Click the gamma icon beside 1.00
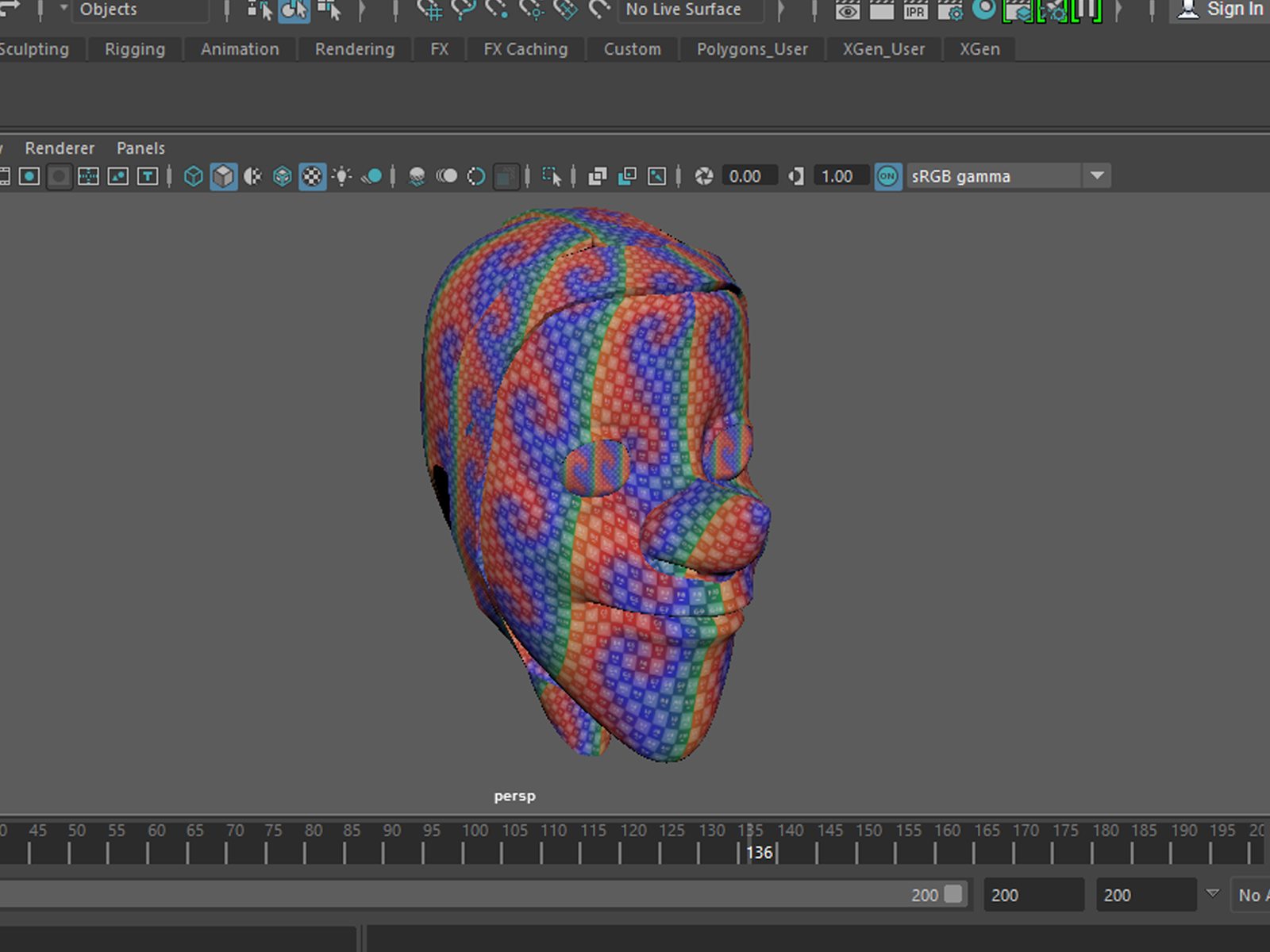Image resolution: width=1270 pixels, height=952 pixels. click(796, 176)
